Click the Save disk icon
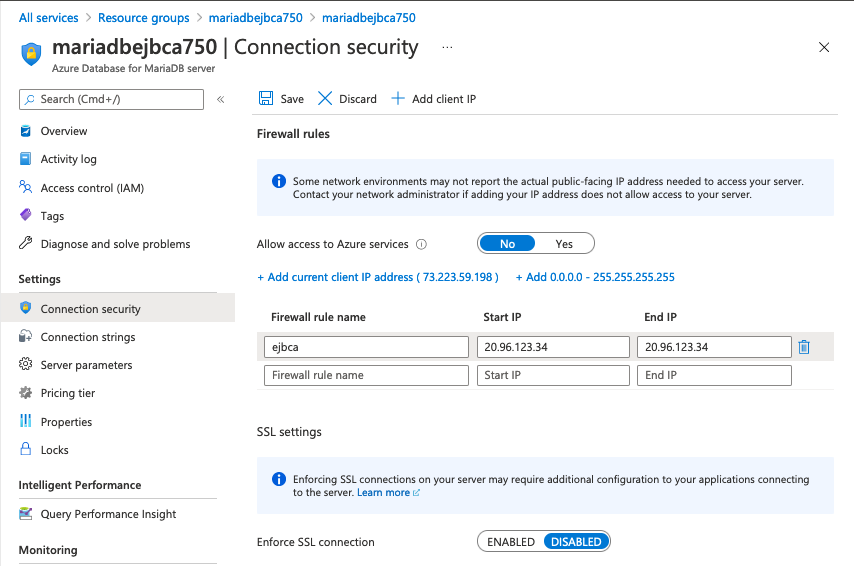Viewport: 854px width, 566px height. click(266, 98)
